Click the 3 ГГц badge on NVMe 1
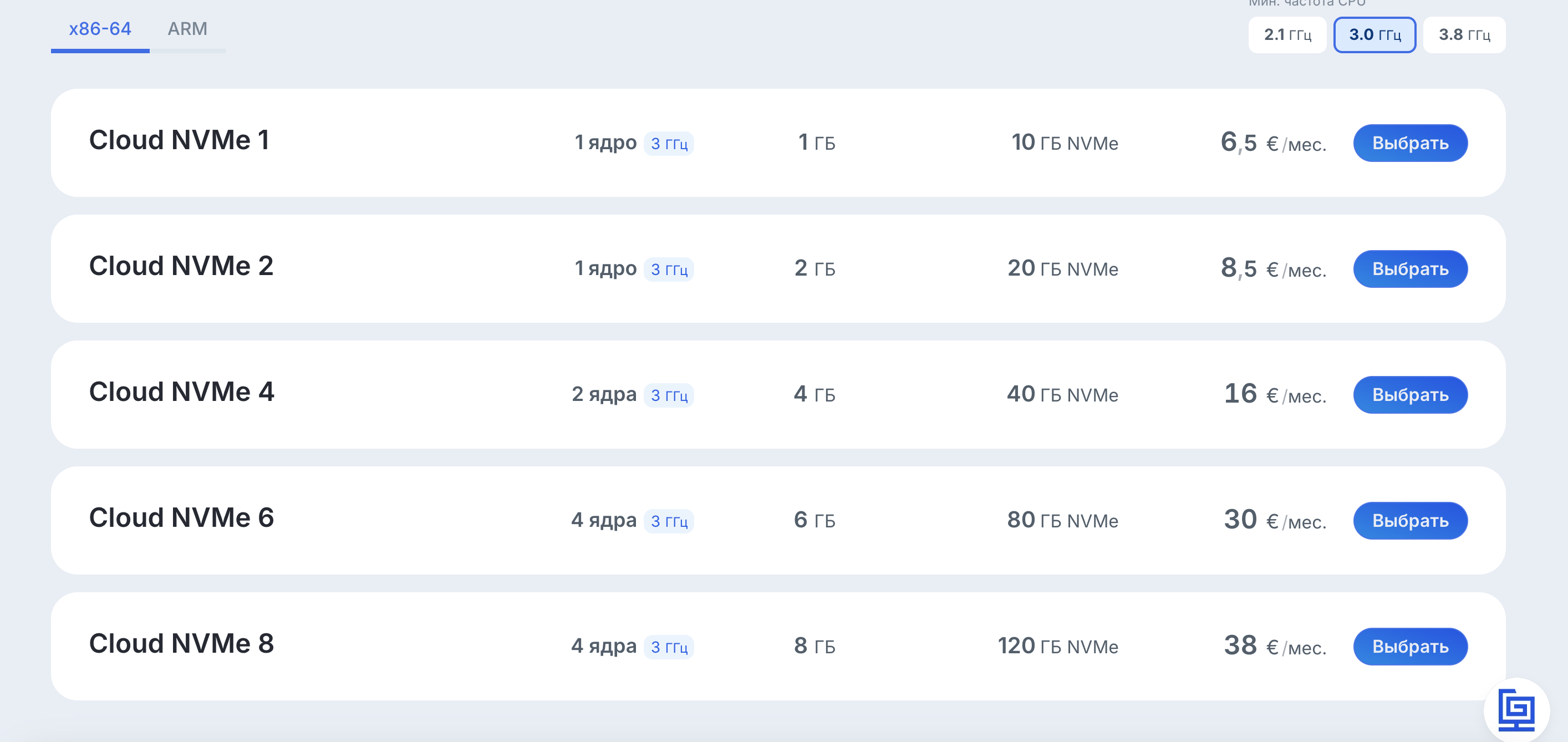 669,144
